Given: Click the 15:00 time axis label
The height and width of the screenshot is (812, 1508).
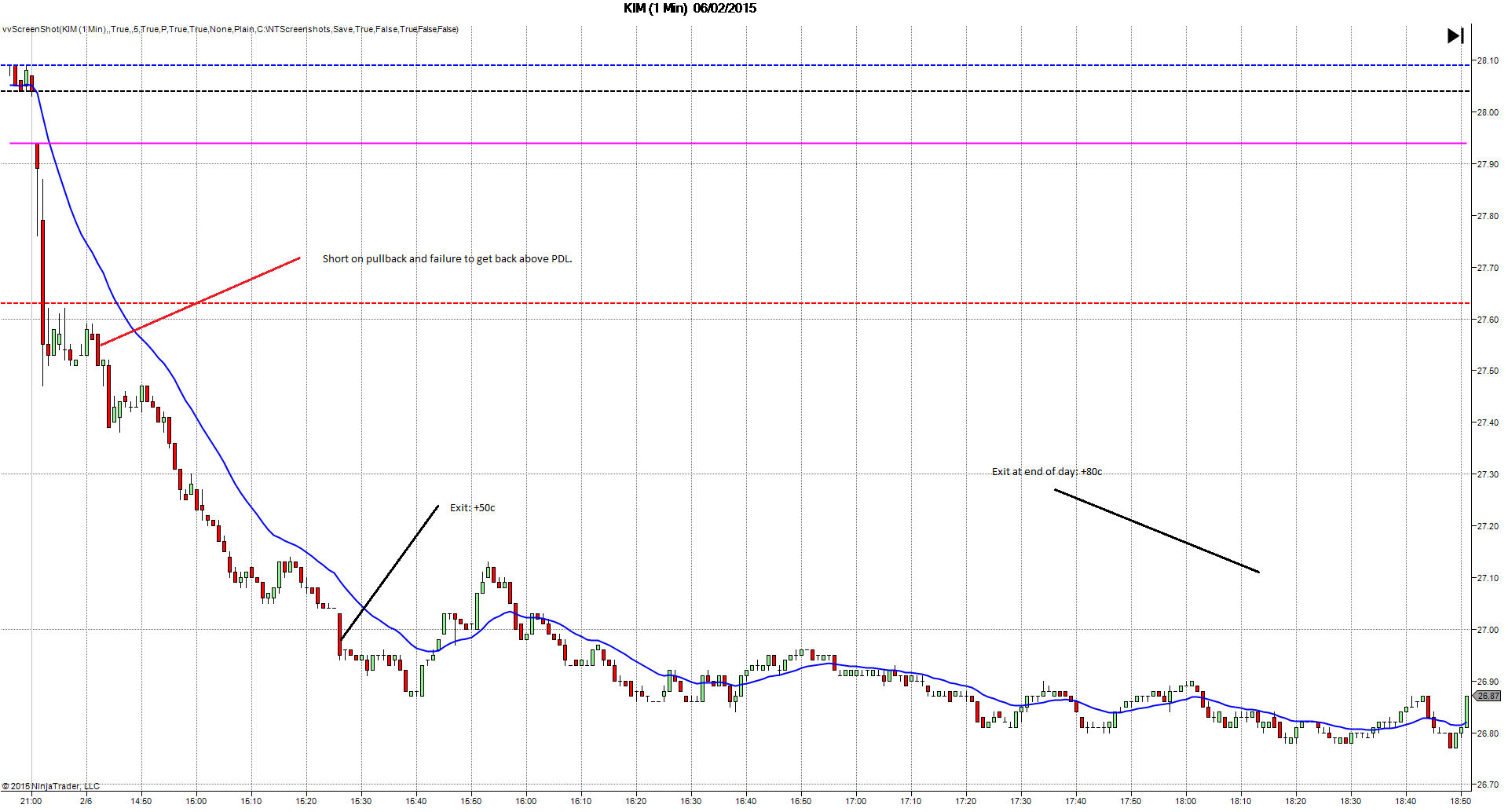Looking at the screenshot, I should point(196,801).
